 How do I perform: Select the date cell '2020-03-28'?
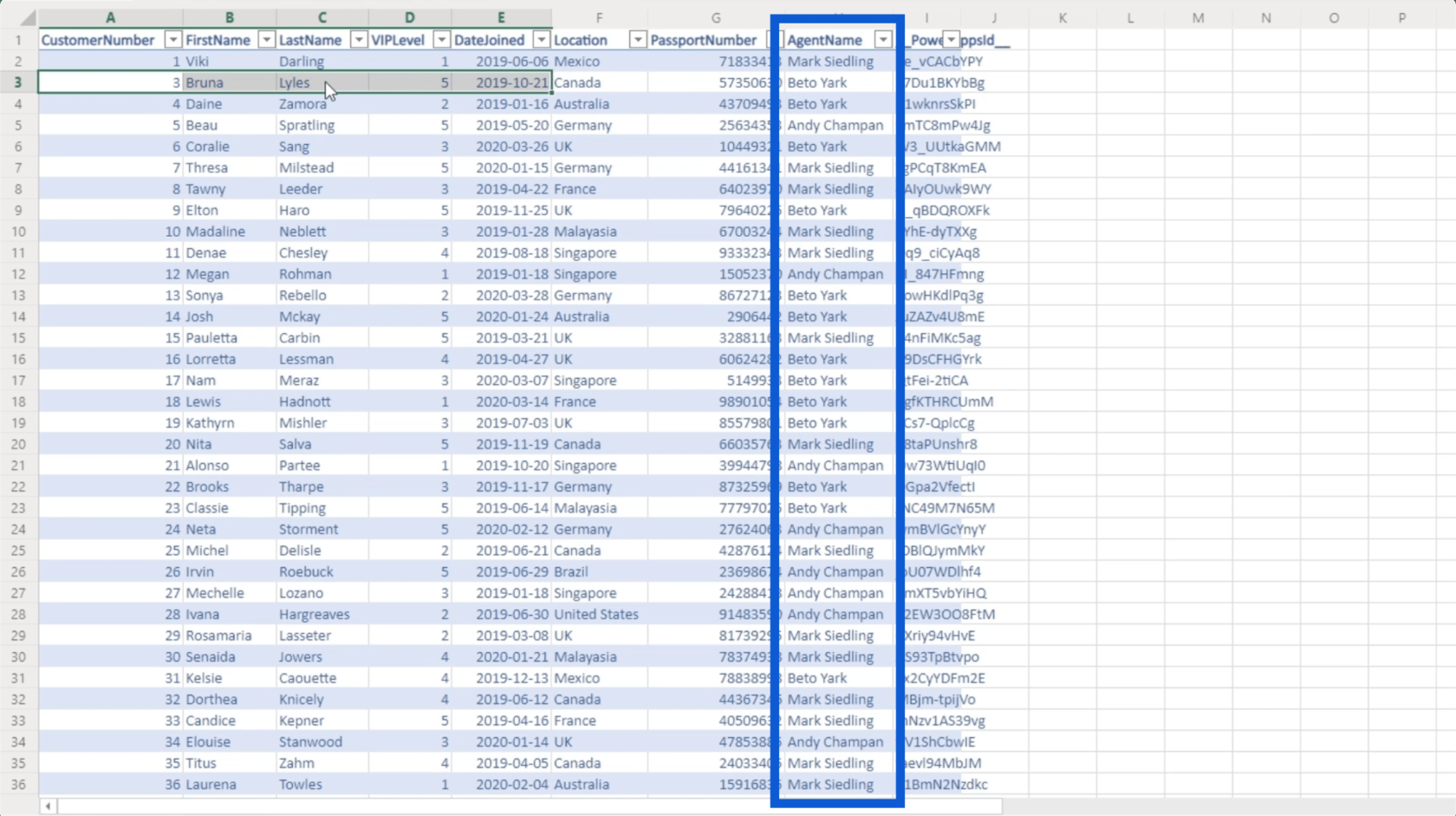click(x=502, y=295)
